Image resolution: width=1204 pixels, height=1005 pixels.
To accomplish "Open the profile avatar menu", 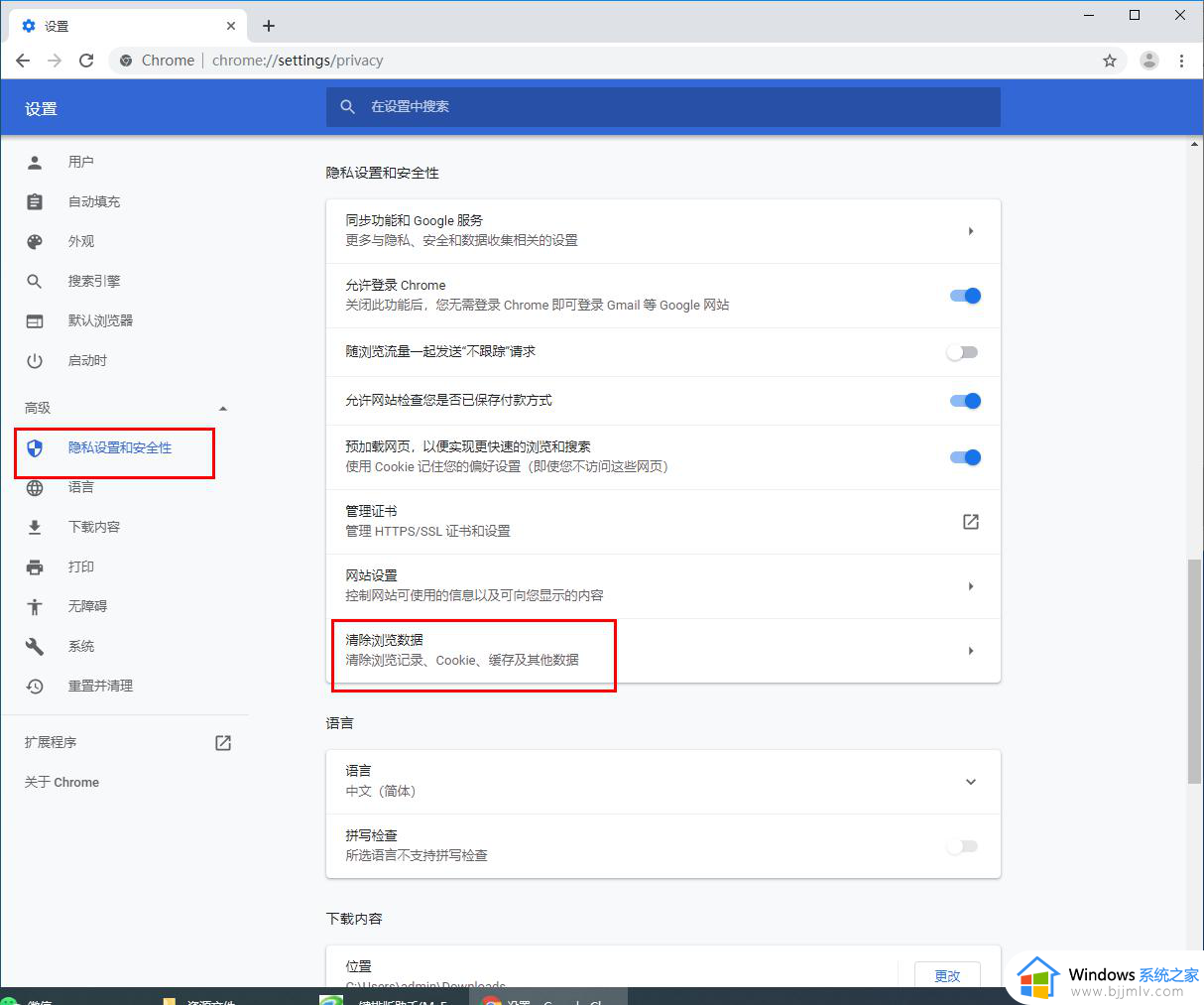I will point(1149,61).
